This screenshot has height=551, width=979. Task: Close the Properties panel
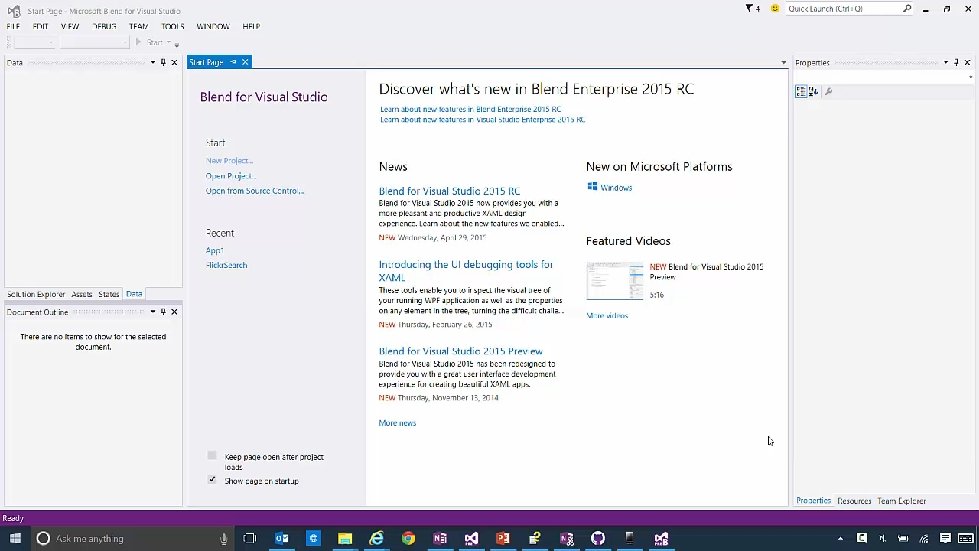click(967, 62)
